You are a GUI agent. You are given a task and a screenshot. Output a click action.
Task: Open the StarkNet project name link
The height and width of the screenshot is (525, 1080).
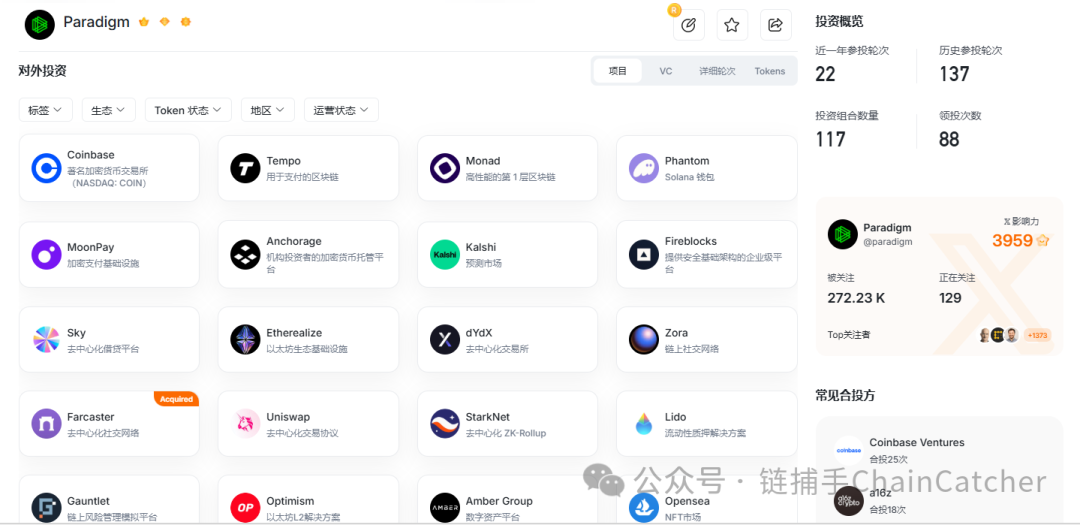tap(488, 417)
